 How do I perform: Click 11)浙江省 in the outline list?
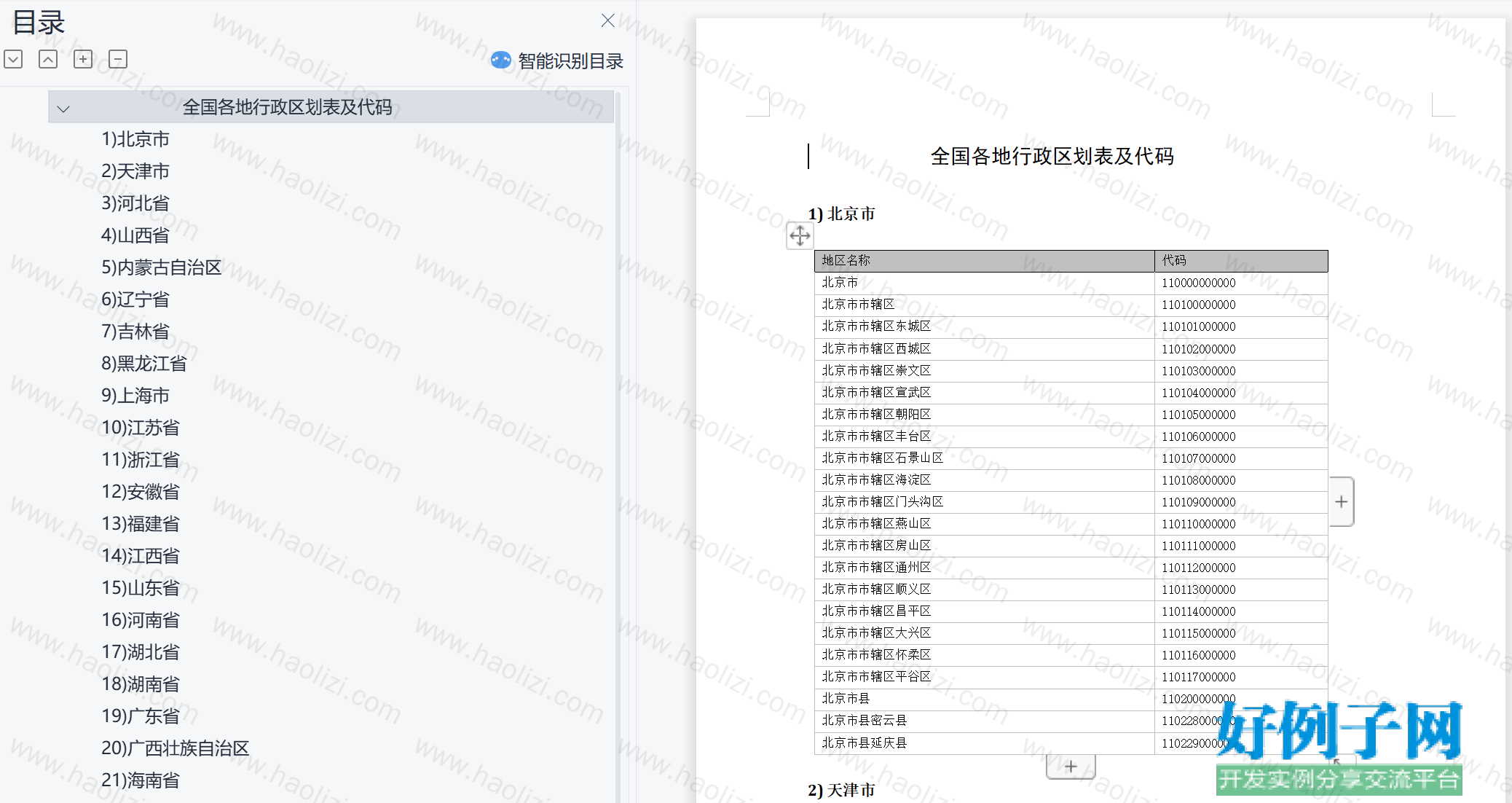pos(141,460)
